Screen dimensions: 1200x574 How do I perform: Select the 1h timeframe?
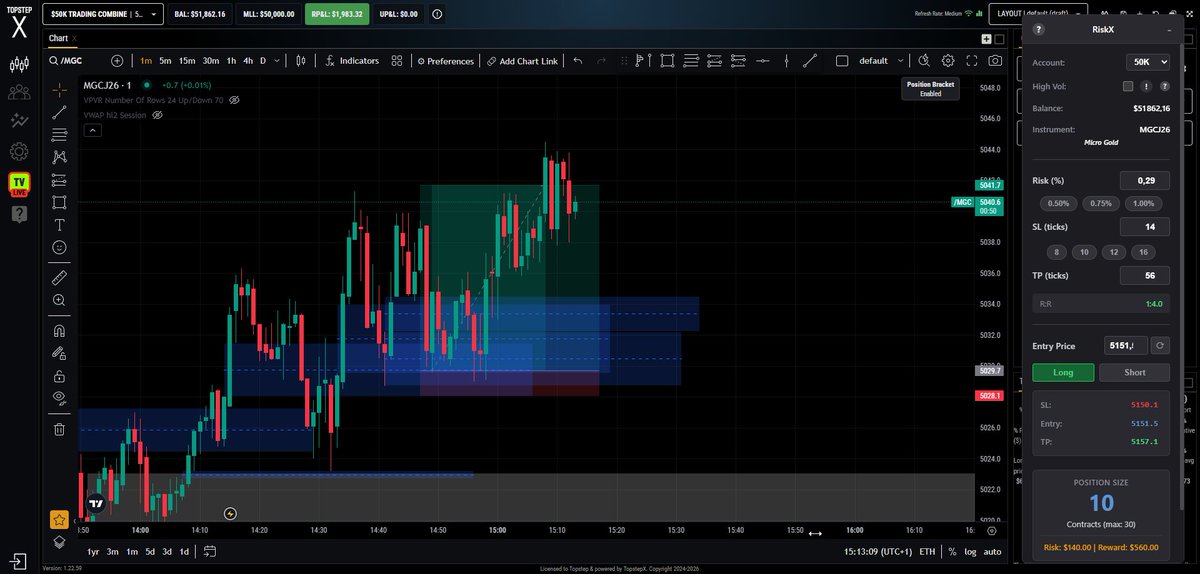pyautogui.click(x=229, y=61)
